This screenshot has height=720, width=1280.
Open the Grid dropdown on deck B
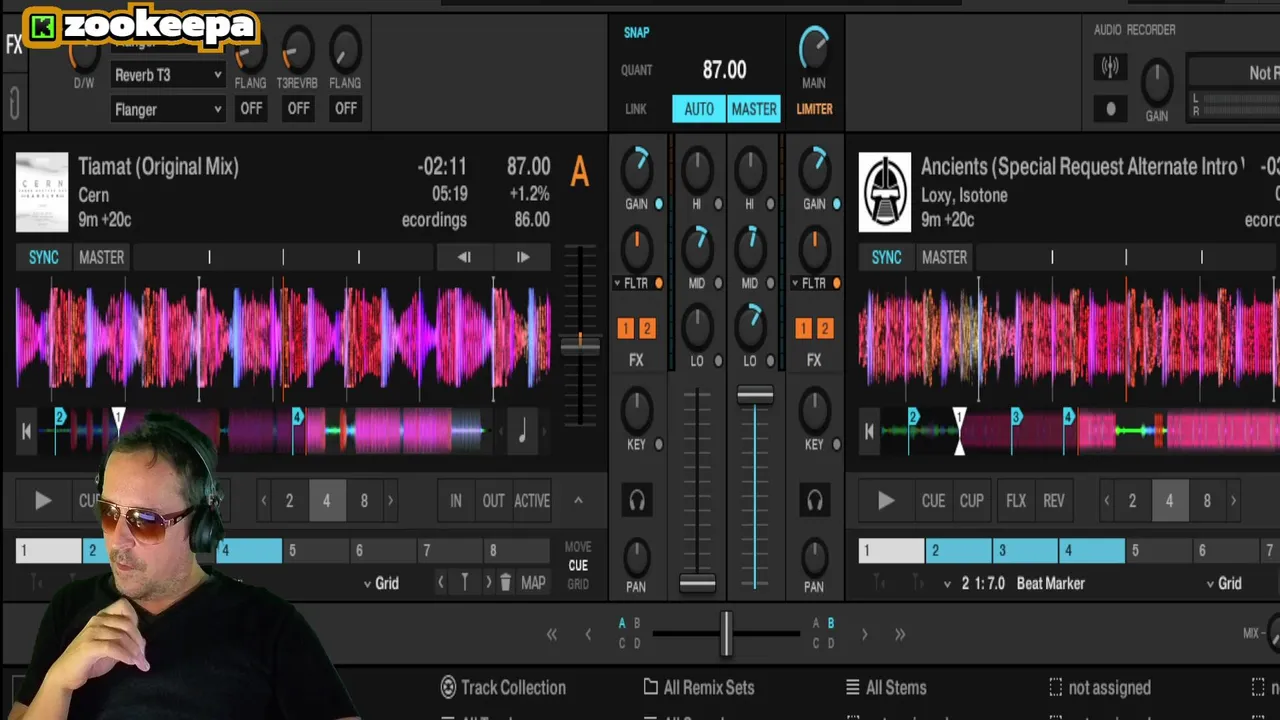click(1223, 583)
